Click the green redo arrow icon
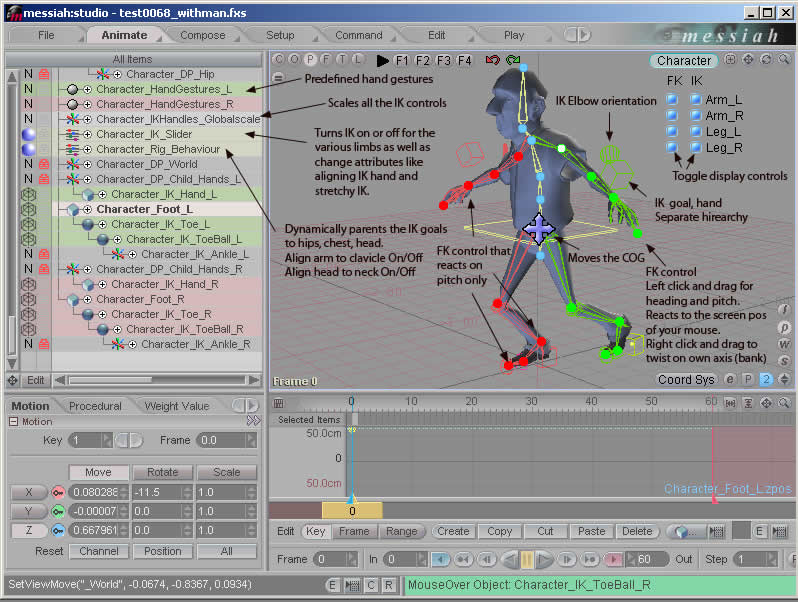 click(513, 60)
